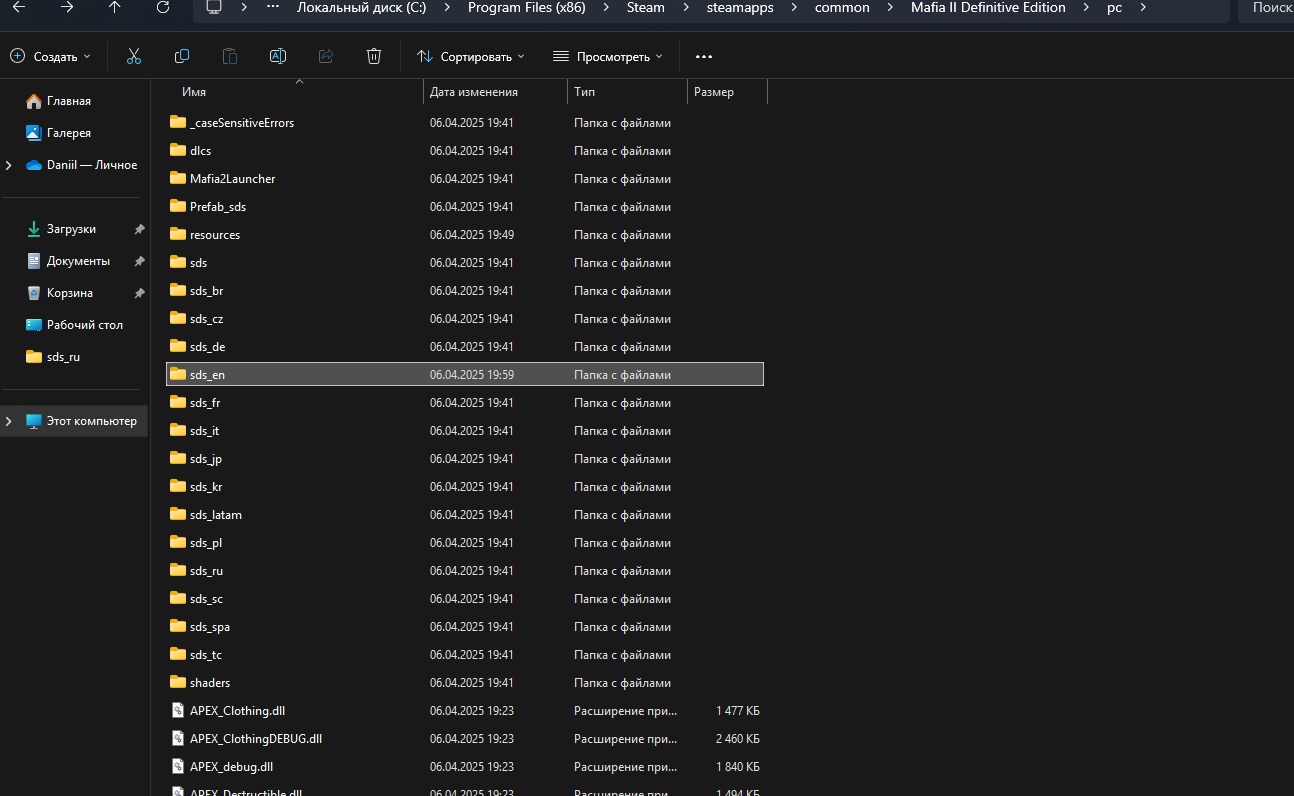1294x796 pixels.
Task: Click the monitor icon in address bar
Action: (213, 7)
